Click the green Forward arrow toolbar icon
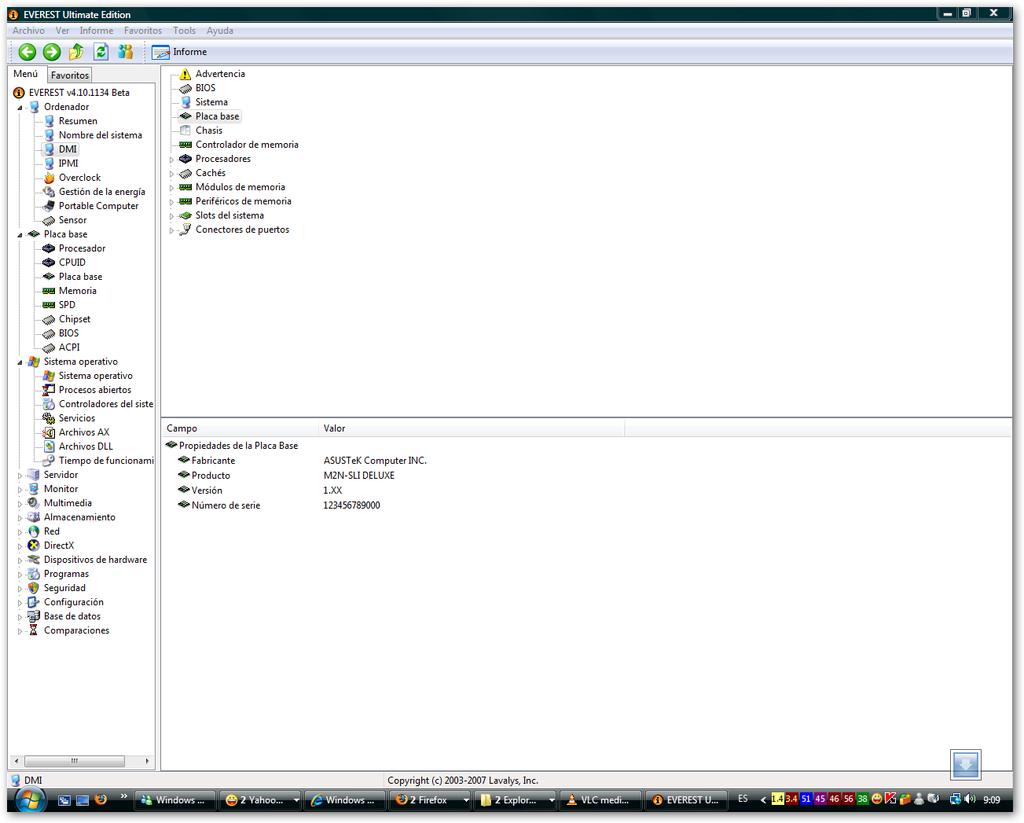Viewport: 1024px width, 823px height. pos(52,52)
